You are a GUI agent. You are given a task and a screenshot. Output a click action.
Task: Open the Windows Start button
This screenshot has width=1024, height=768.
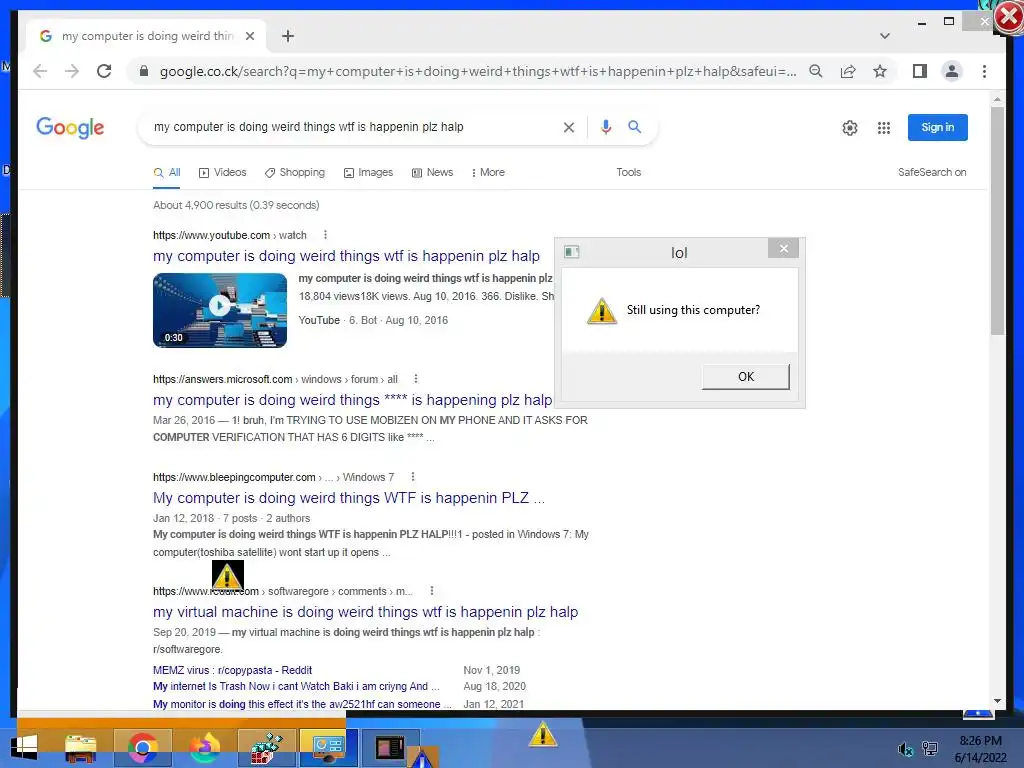(x=24, y=748)
